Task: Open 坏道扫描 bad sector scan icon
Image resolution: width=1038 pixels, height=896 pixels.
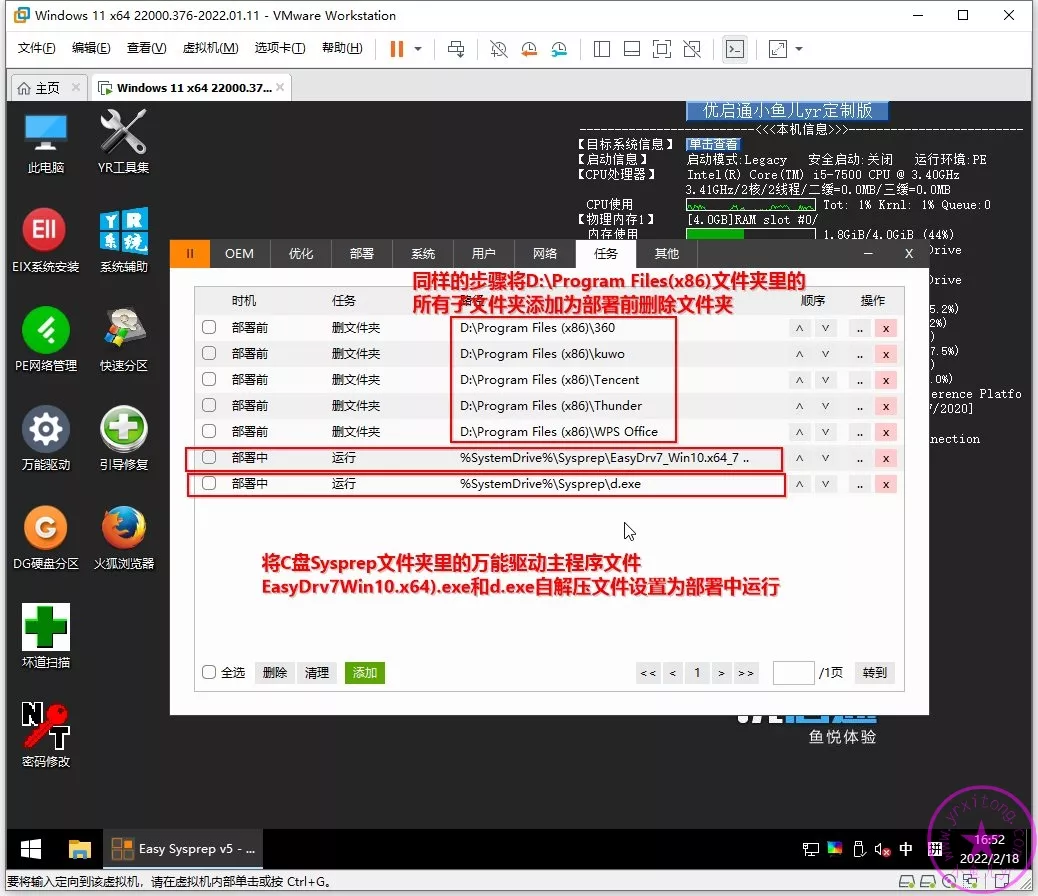Action: point(45,628)
